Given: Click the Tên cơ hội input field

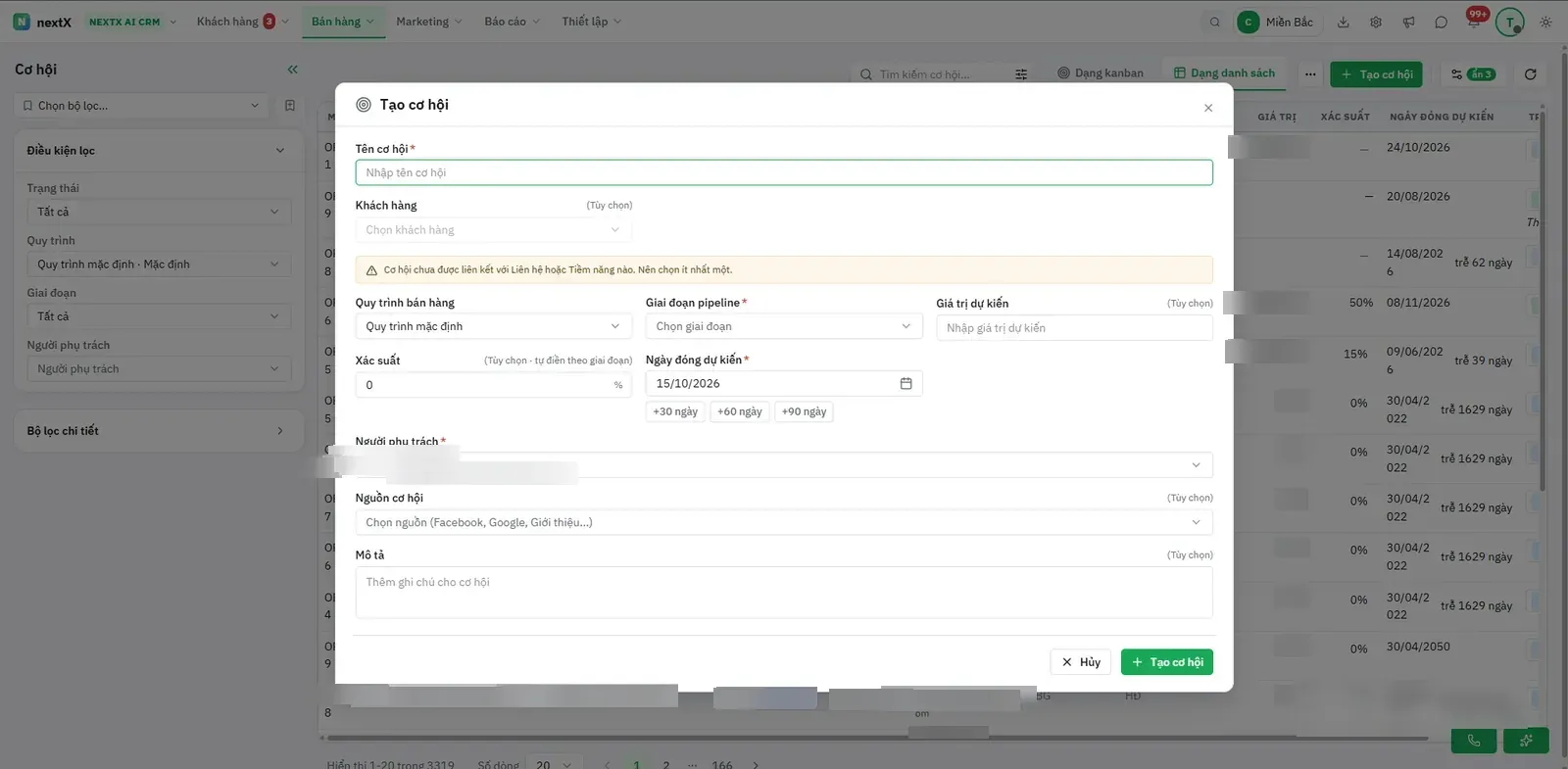Looking at the screenshot, I should pyautogui.click(x=784, y=173).
